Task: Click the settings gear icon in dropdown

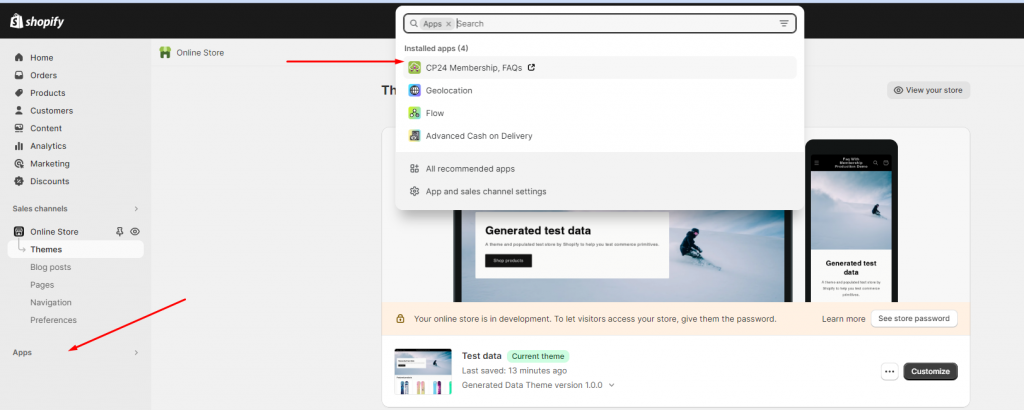Action: [414, 191]
